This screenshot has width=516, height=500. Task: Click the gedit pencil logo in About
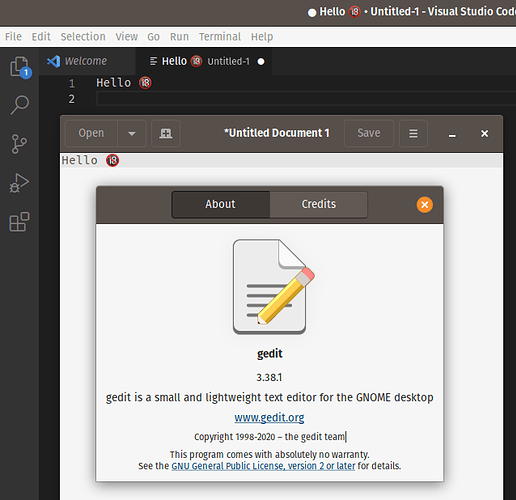pos(273,286)
